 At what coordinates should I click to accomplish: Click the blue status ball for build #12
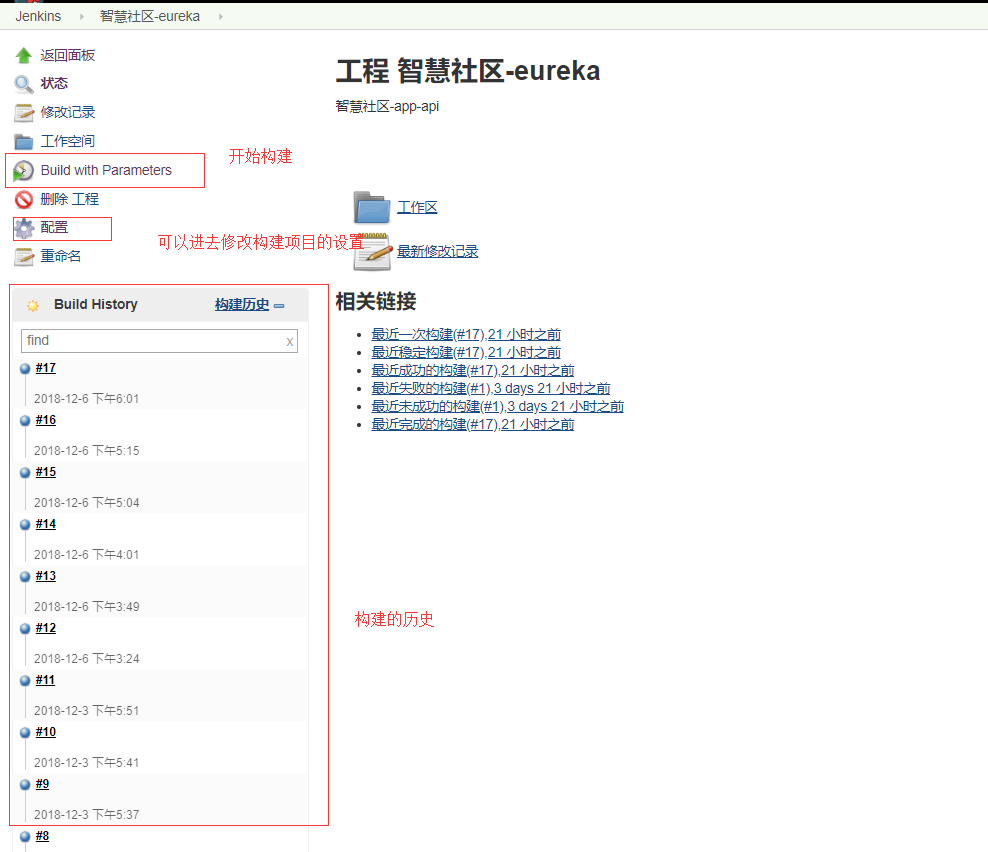[x=25, y=629]
